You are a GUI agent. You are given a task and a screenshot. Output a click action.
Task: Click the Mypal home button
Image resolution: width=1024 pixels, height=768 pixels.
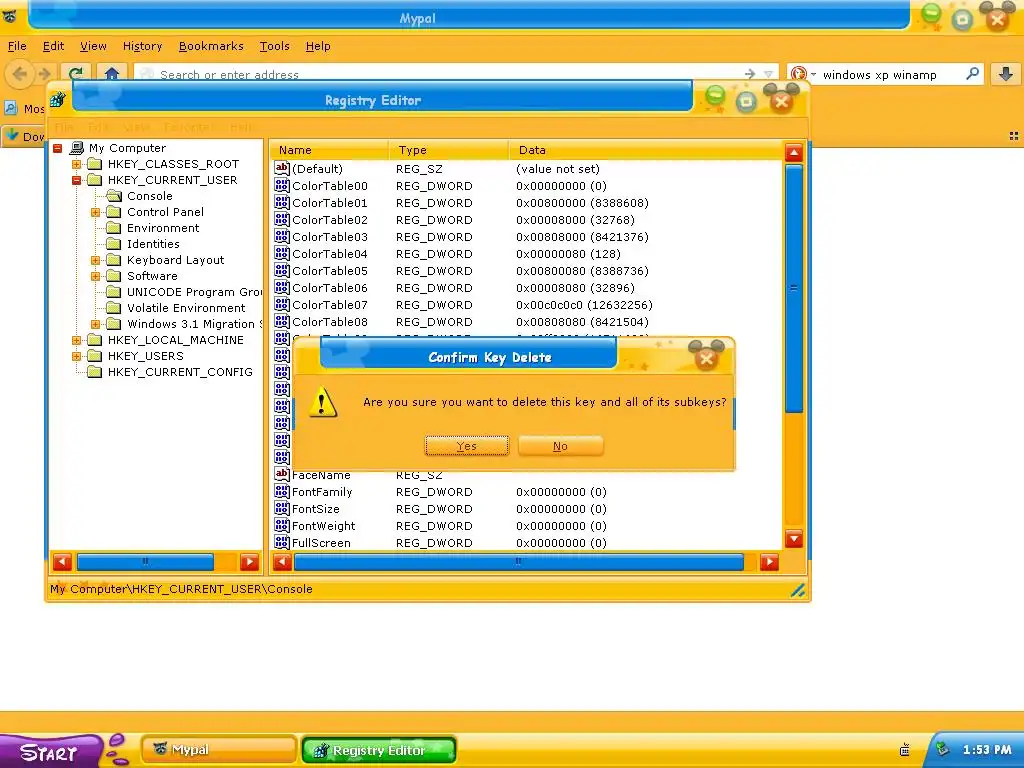[x=112, y=74]
